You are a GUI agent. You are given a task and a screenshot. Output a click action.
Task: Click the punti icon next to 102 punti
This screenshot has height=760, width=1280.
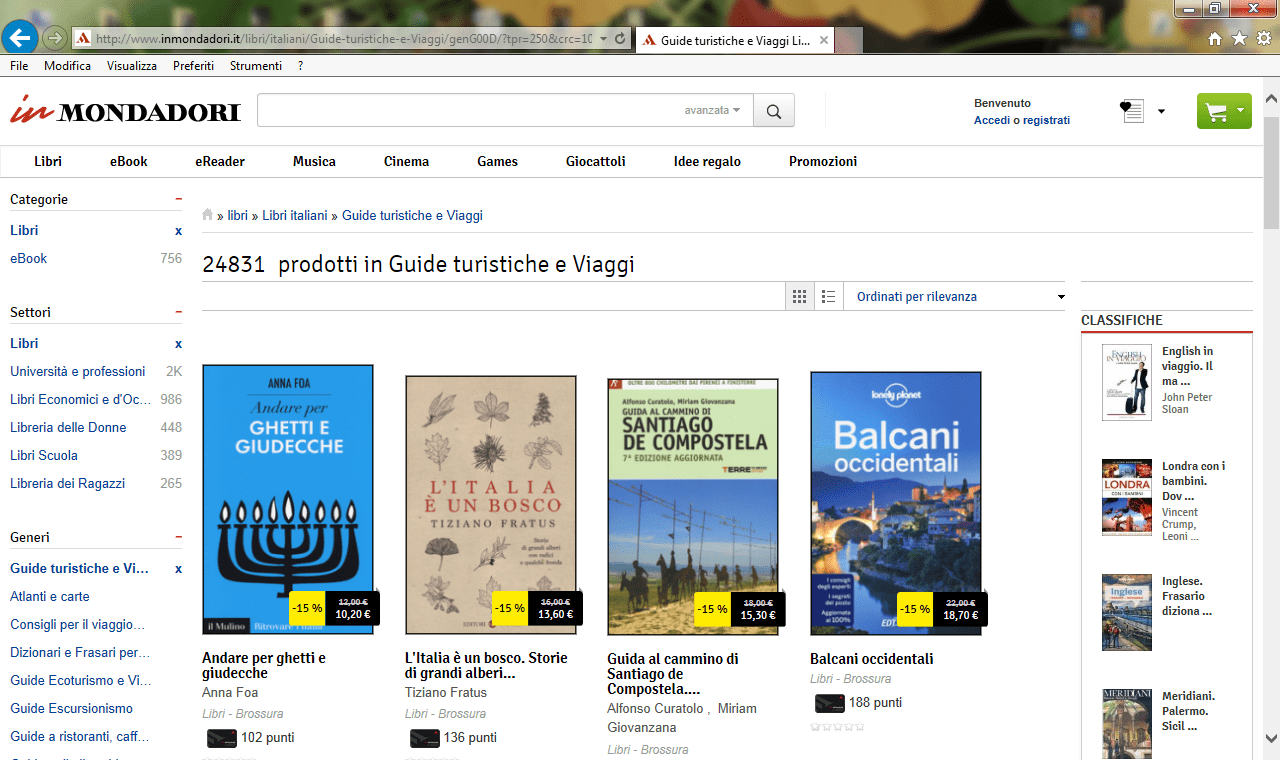(222, 737)
